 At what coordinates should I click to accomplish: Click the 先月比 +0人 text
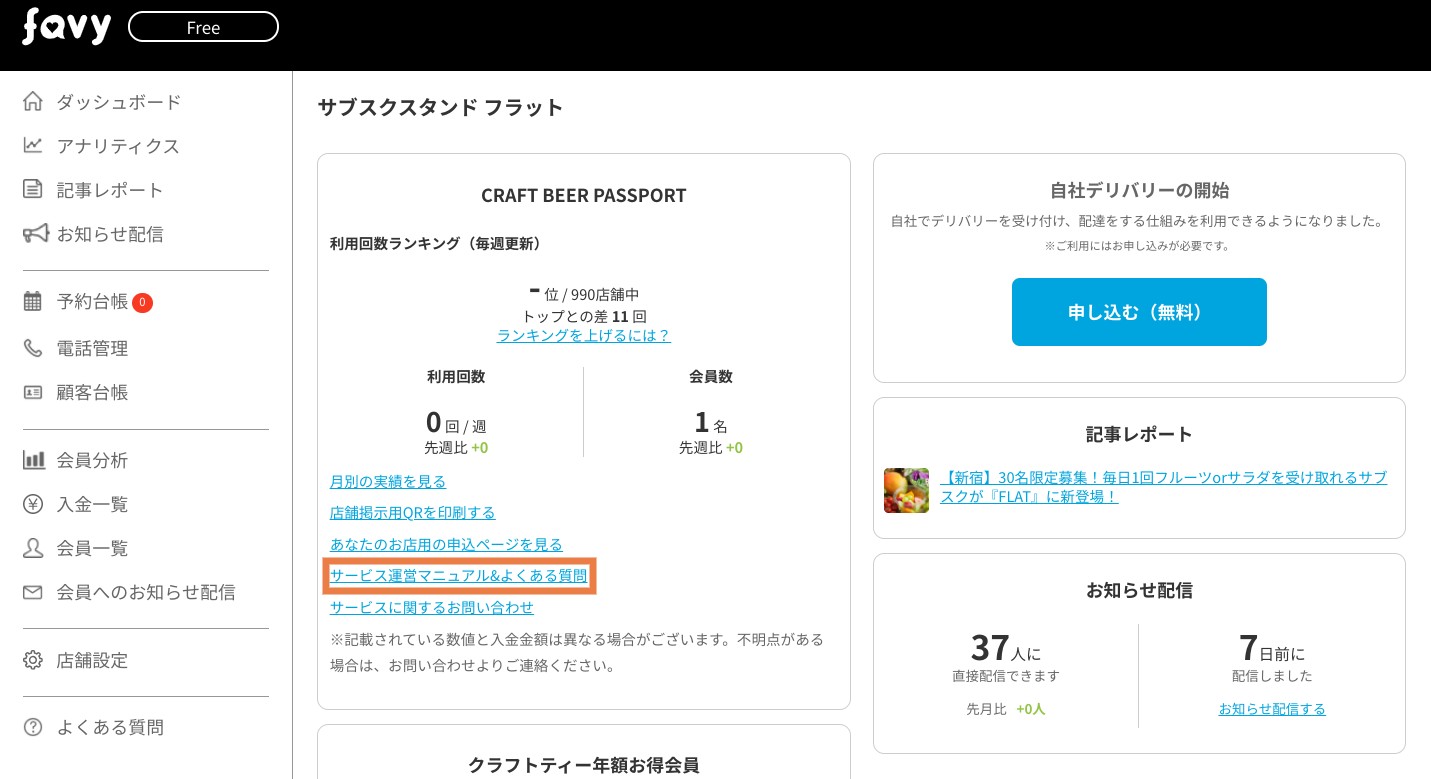point(1006,709)
